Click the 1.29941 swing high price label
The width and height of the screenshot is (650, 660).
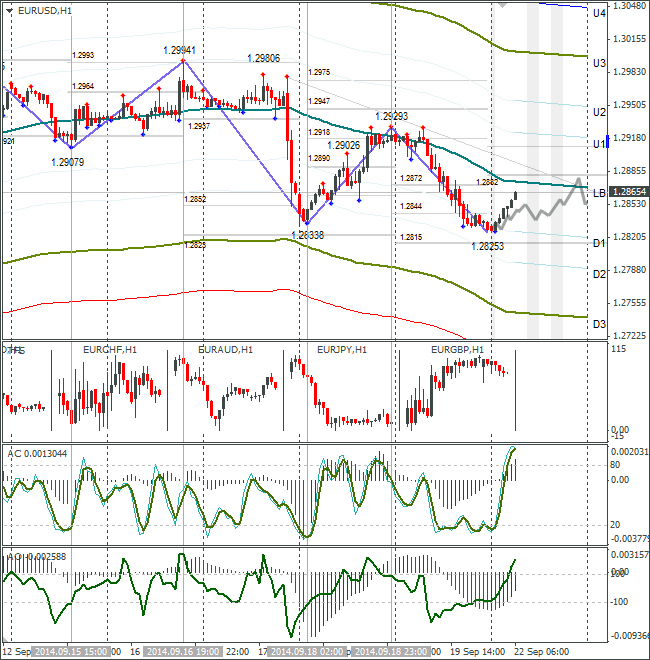point(180,49)
